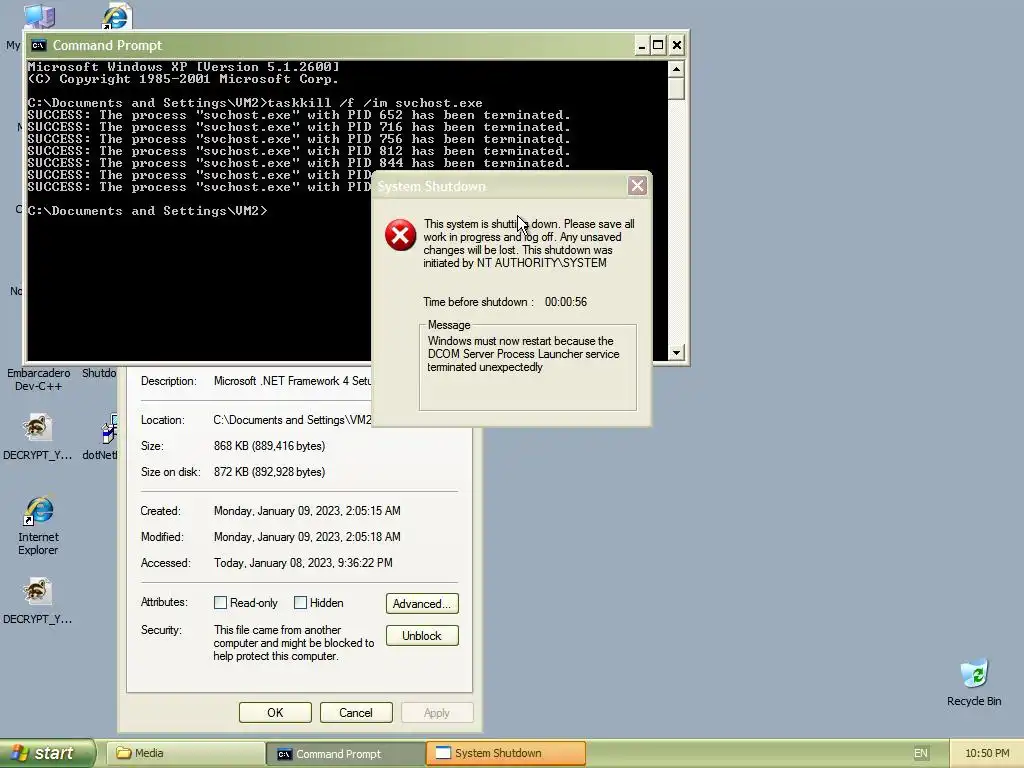Screen dimensions: 1024x768
Task: Click the shutdown countdown 00:00:56
Action: [566, 302]
